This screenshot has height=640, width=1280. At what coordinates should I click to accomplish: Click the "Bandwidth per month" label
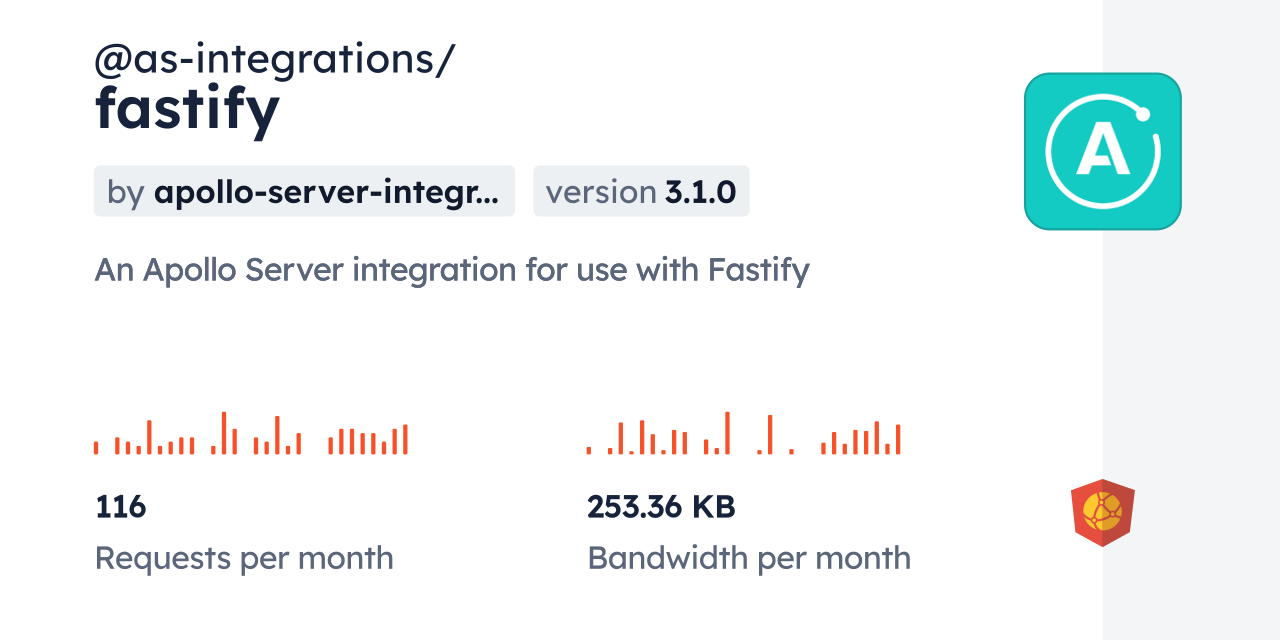click(748, 557)
